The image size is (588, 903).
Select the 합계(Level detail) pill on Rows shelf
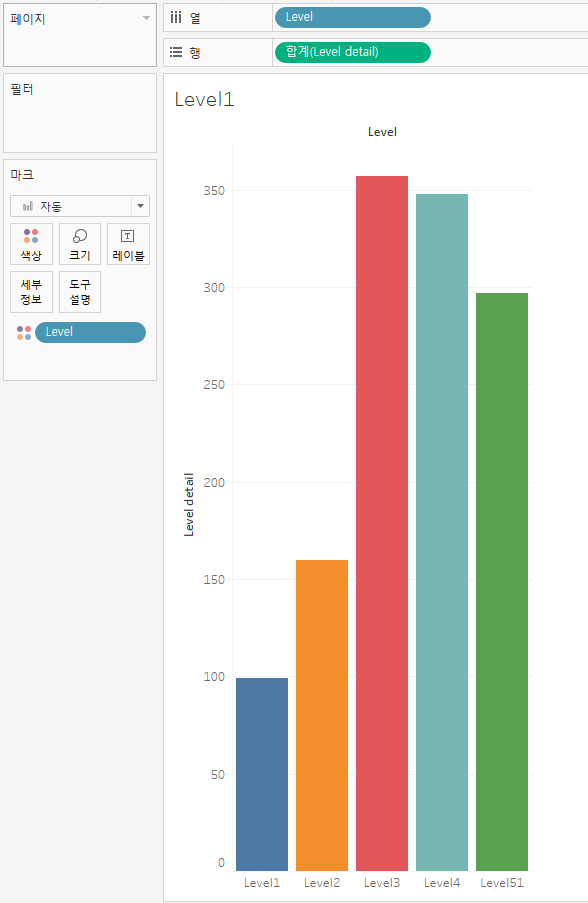pyautogui.click(x=352, y=52)
